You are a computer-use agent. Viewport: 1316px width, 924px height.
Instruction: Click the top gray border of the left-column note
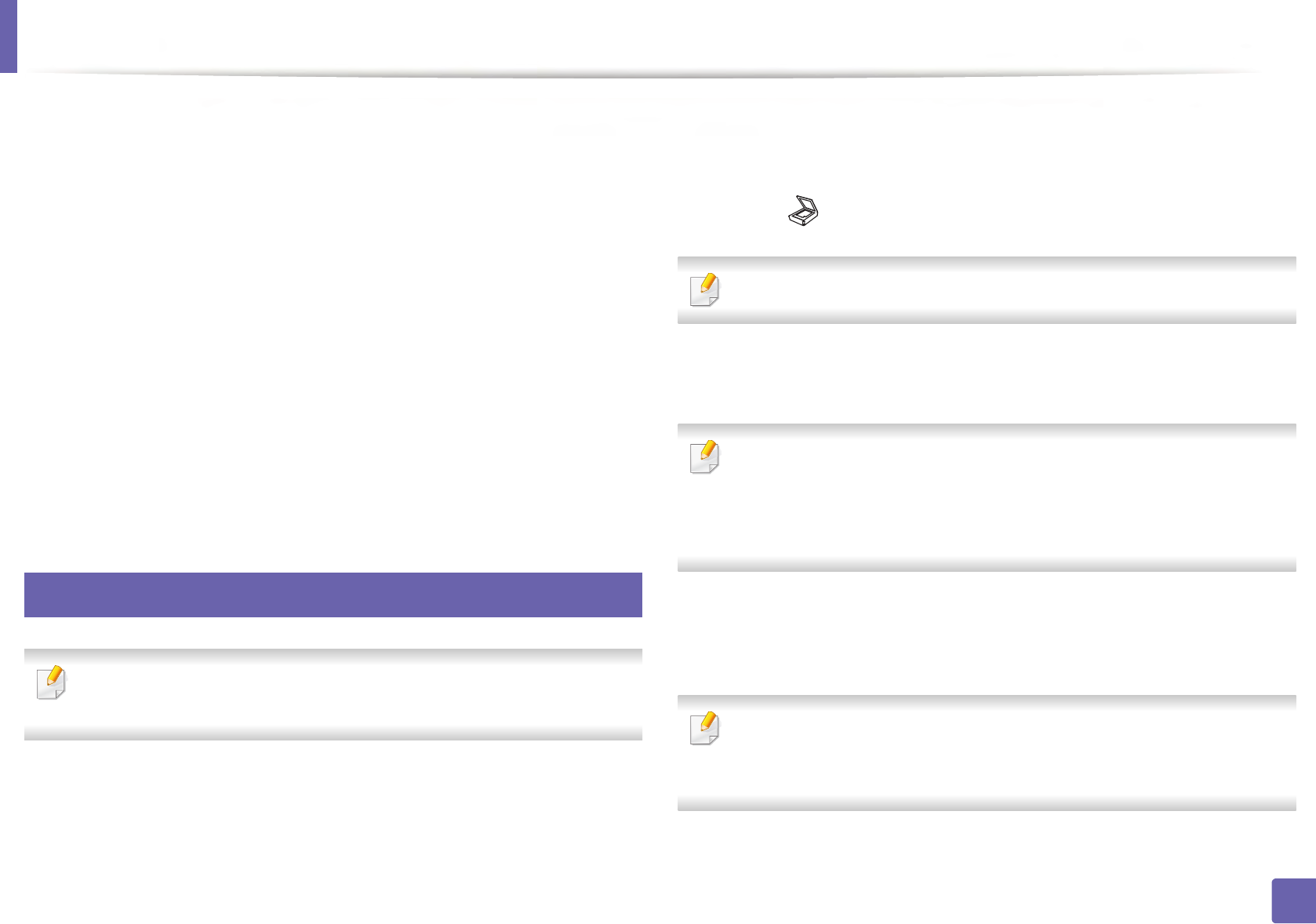[x=333, y=654]
